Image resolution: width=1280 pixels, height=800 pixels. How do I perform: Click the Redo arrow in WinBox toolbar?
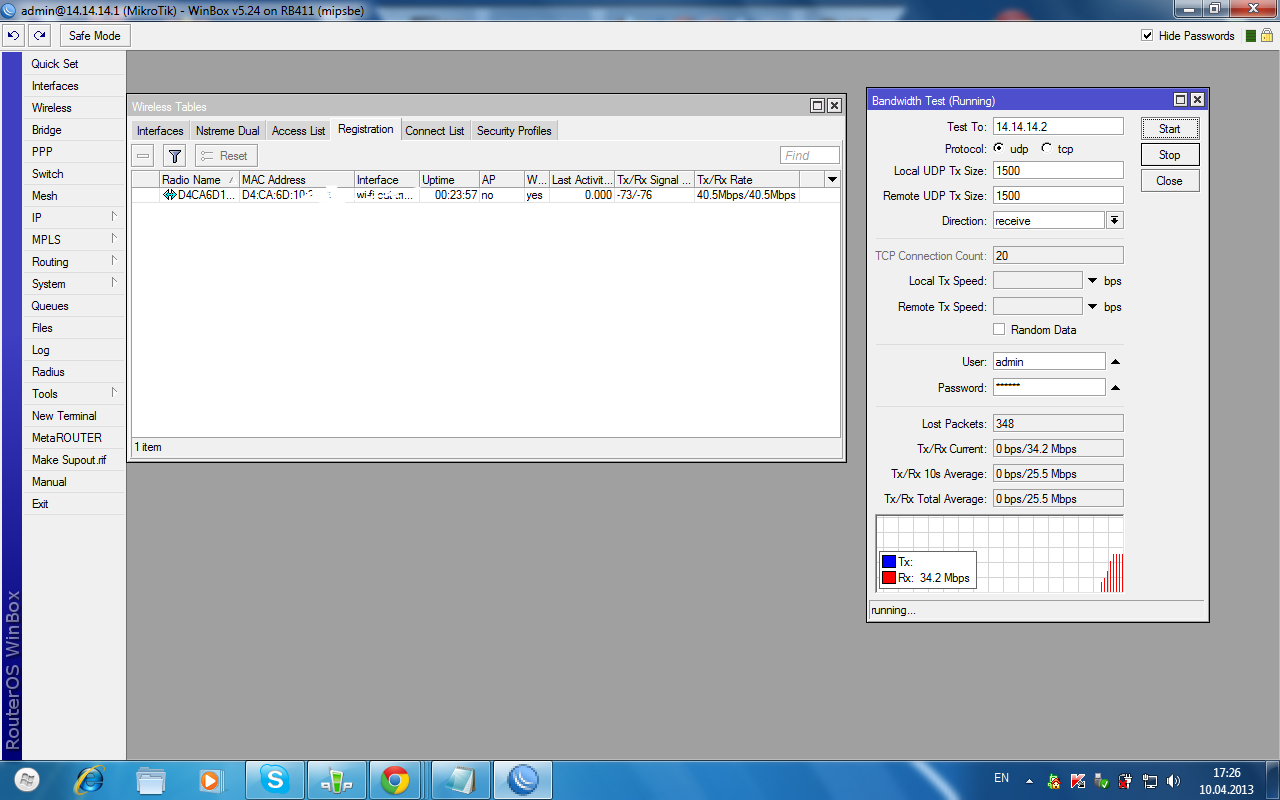(39, 36)
